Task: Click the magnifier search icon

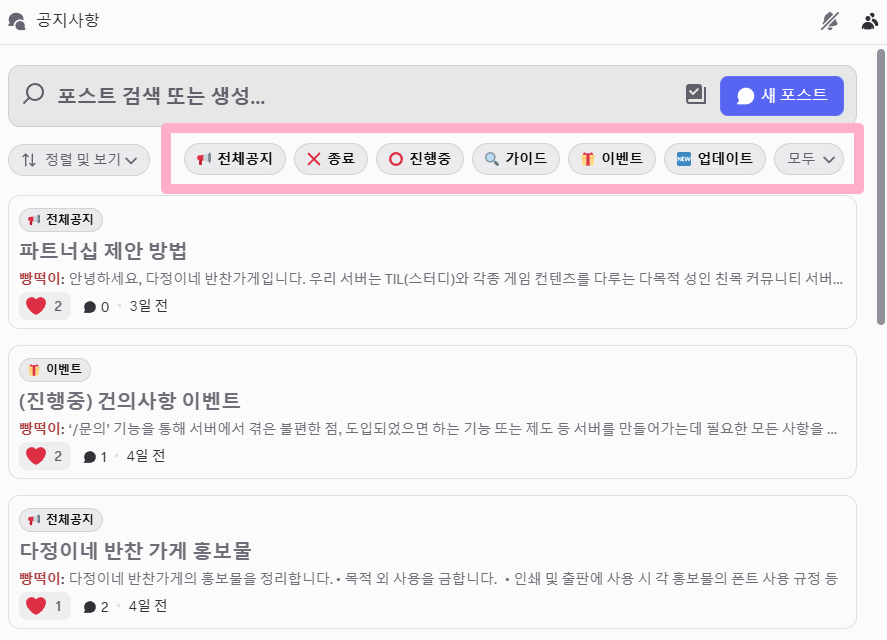Action: tap(33, 94)
